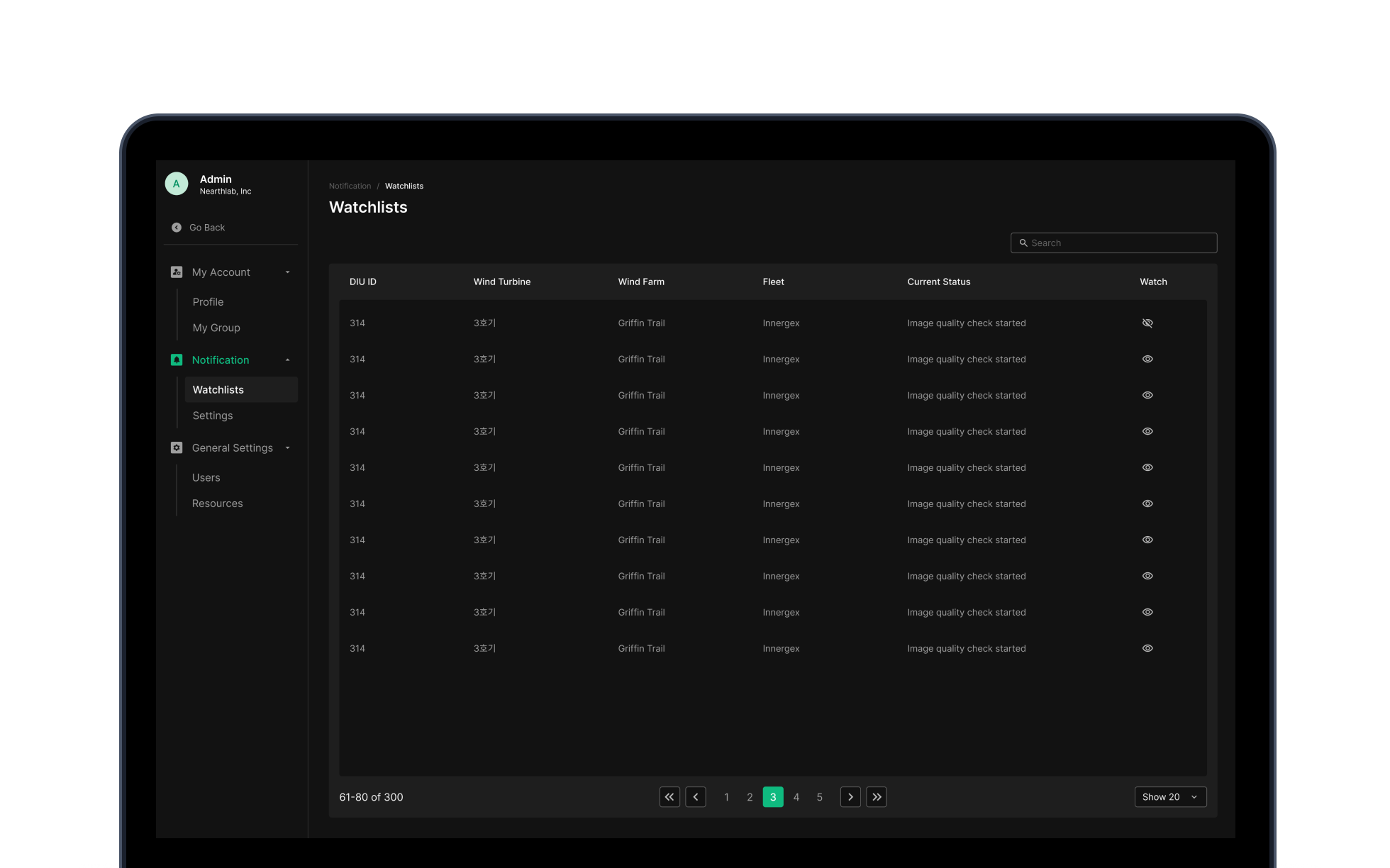Click the Notification bell sidebar icon
This screenshot has height=868, width=1390.
pyautogui.click(x=176, y=360)
